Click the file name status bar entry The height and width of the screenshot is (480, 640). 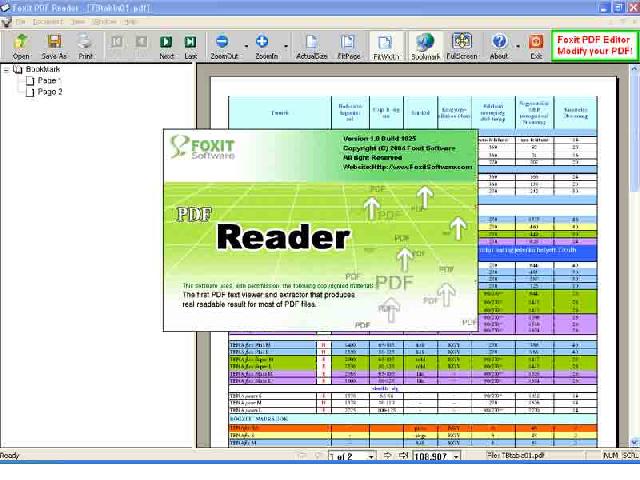point(515,455)
